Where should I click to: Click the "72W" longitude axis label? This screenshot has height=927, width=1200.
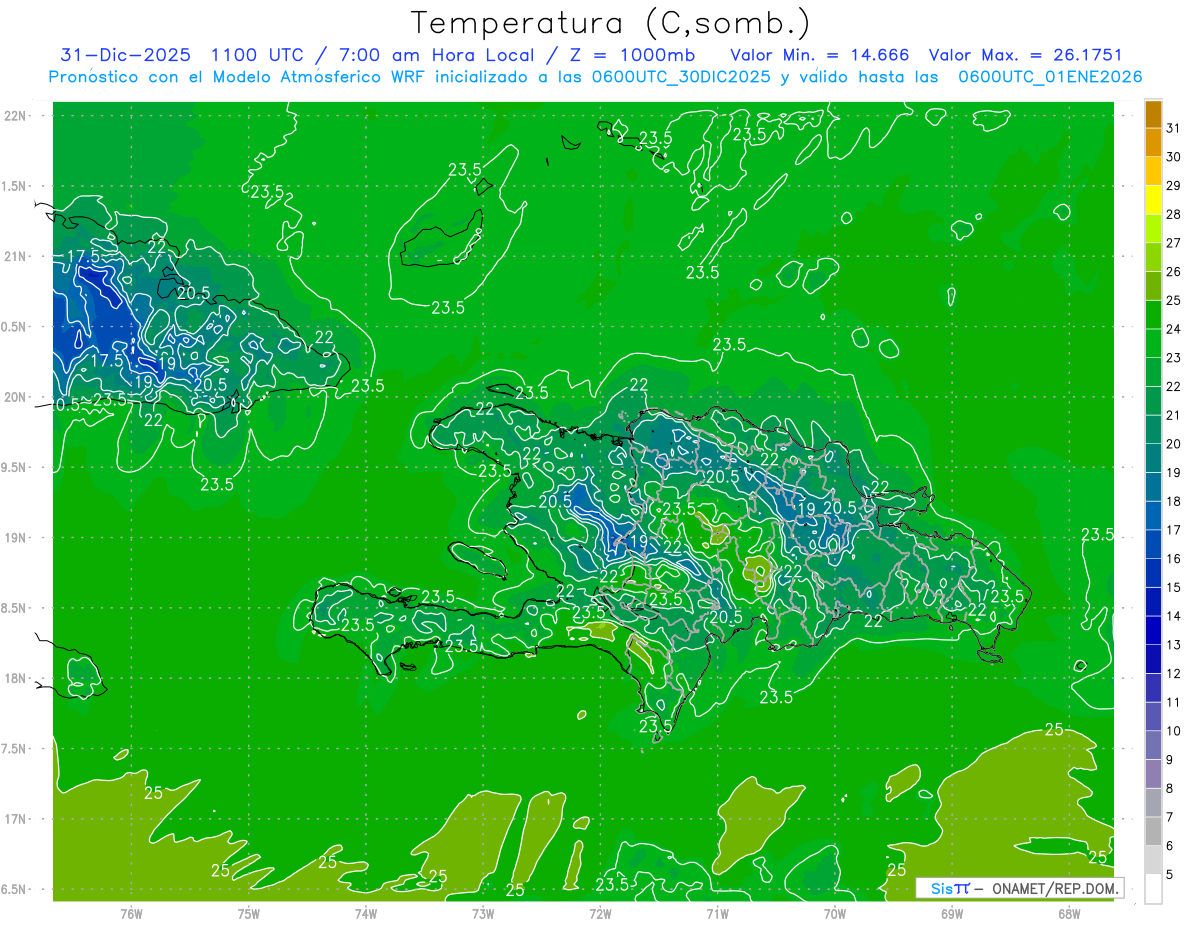pos(600,914)
